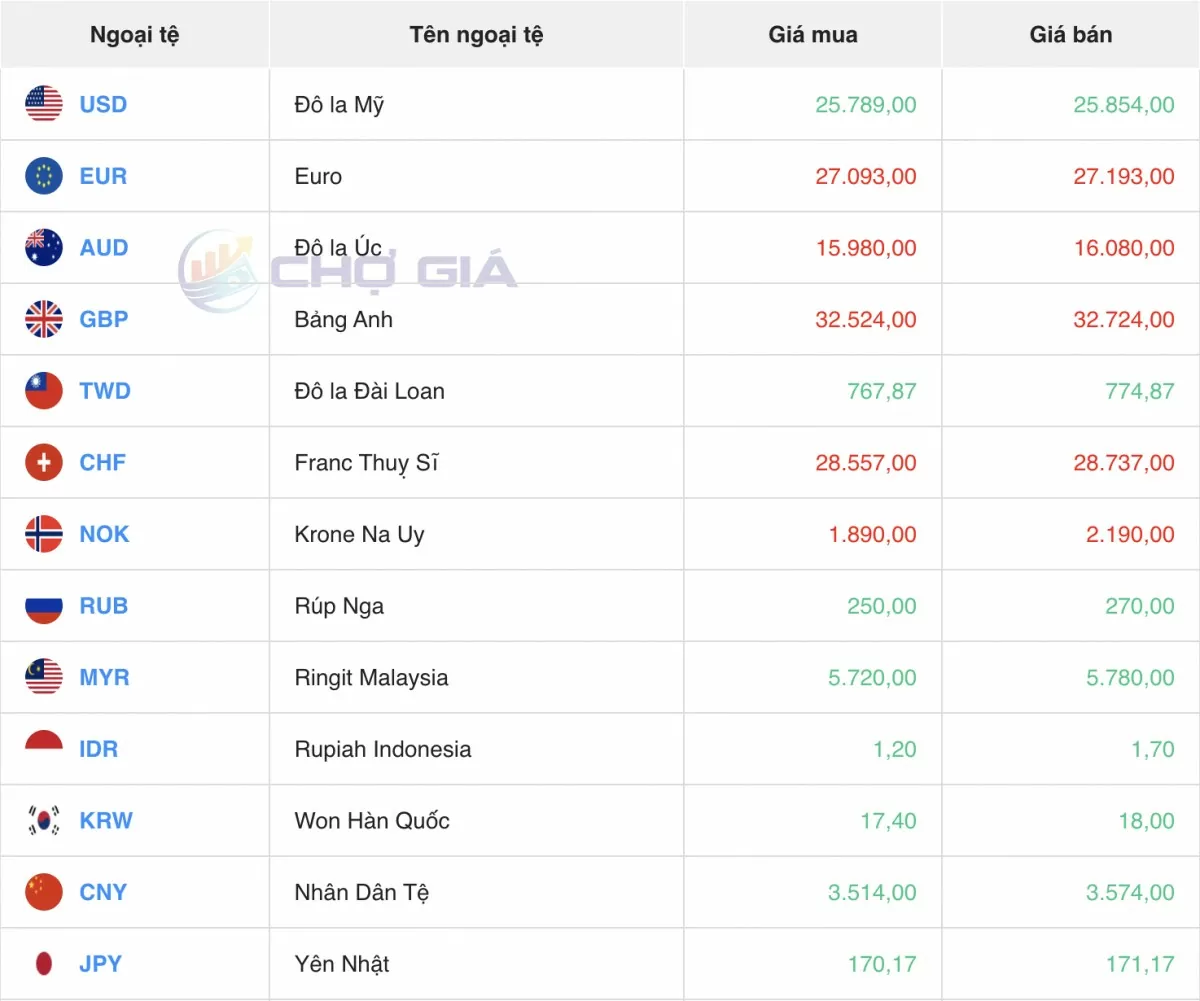Click the "Giá mua" column header
This screenshot has height=1001, width=1200.
click(x=812, y=35)
